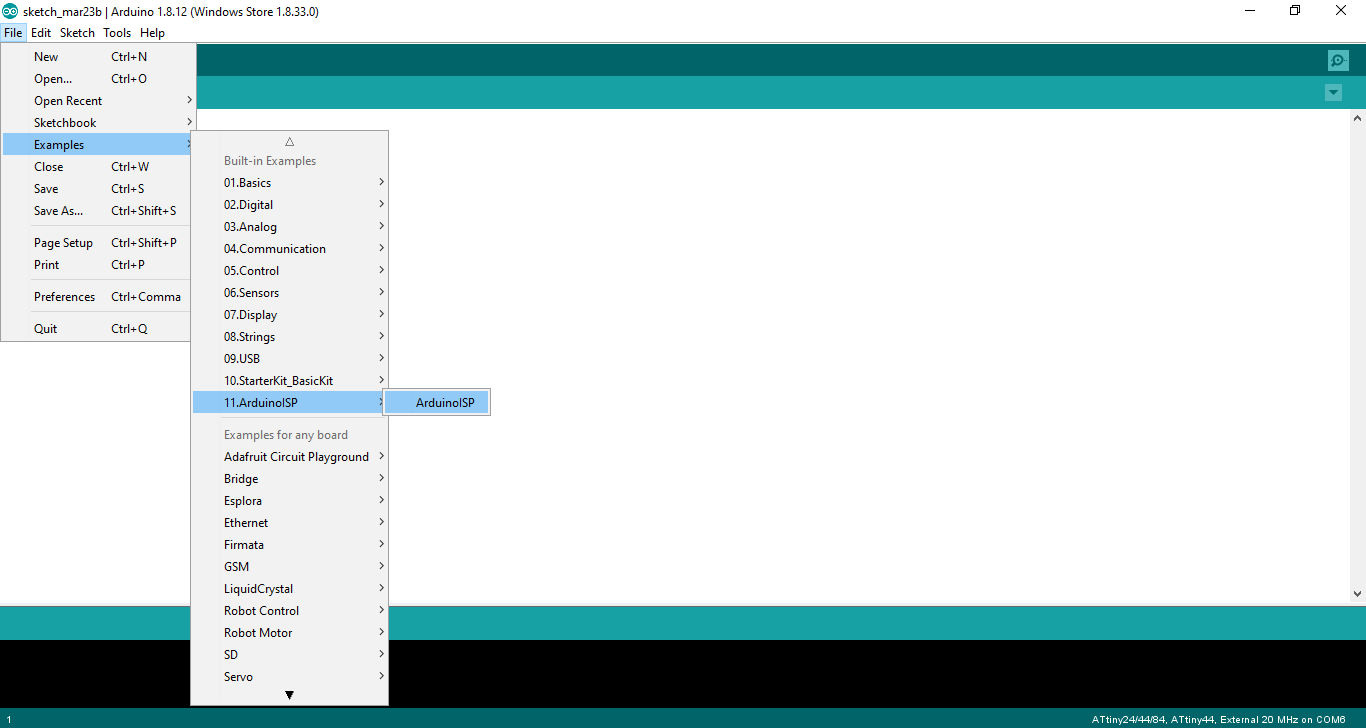Expand Bridge library examples
Viewport: 1366px width, 728px height.
290,479
